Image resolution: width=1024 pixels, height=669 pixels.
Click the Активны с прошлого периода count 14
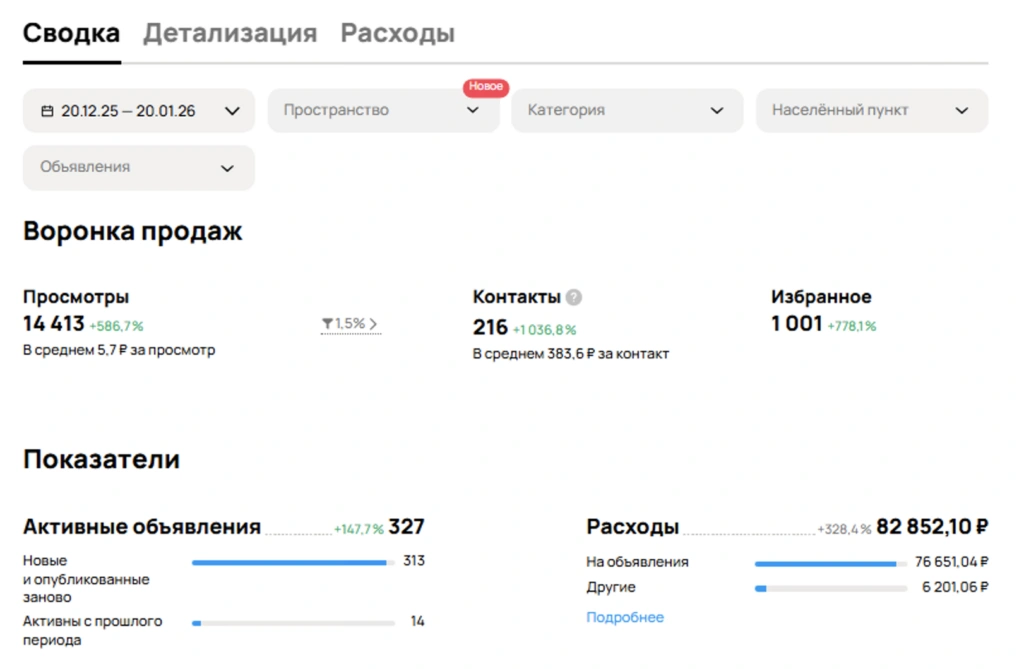pyautogui.click(x=418, y=621)
